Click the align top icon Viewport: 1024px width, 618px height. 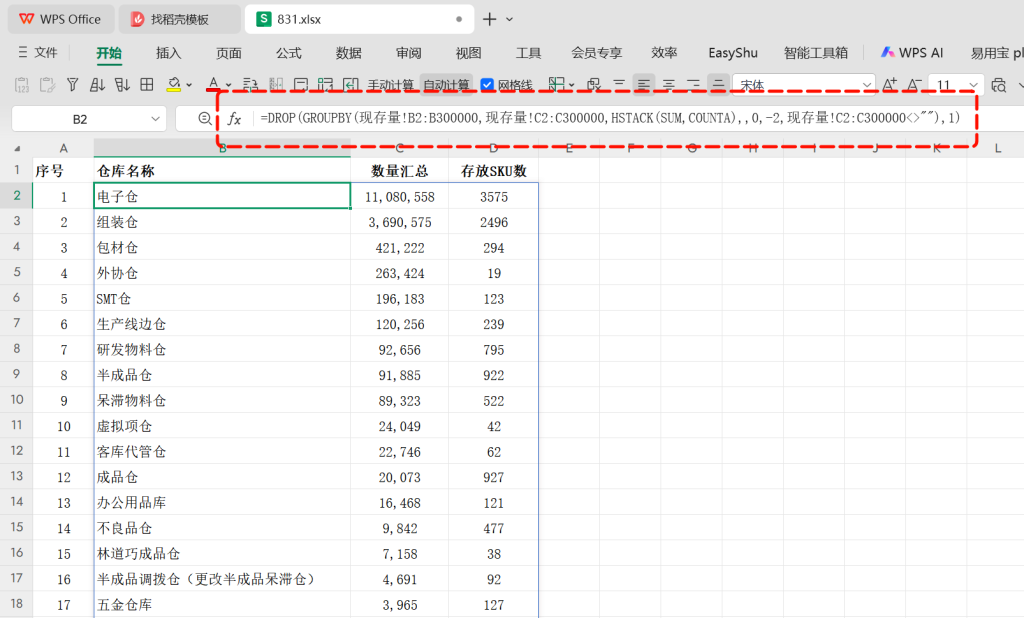(x=619, y=85)
